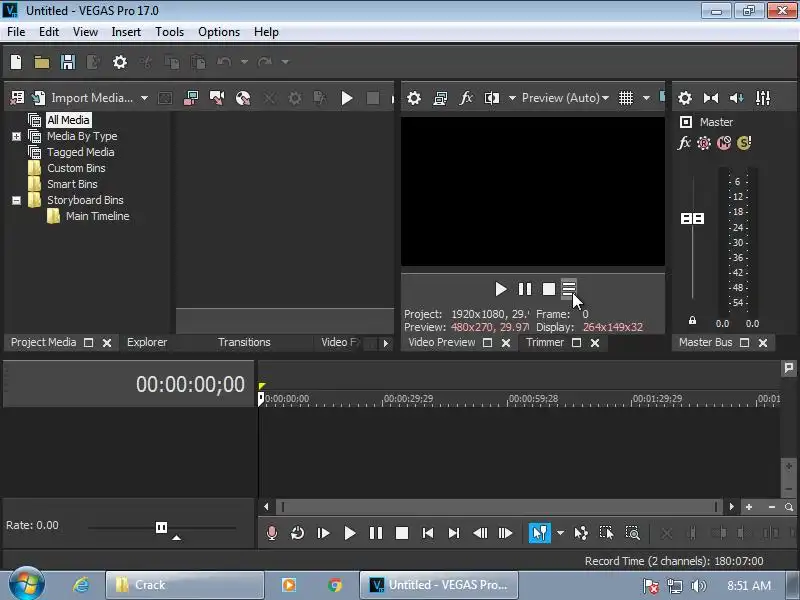Select Main Timeline storyboard bin
Image resolution: width=800 pixels, height=600 pixels.
[97, 216]
